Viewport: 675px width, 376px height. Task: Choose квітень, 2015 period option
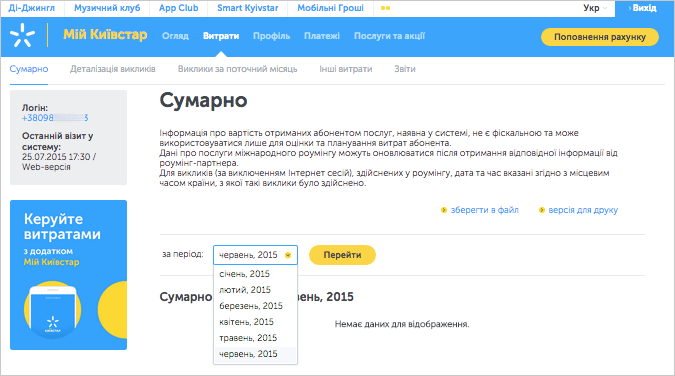point(255,322)
